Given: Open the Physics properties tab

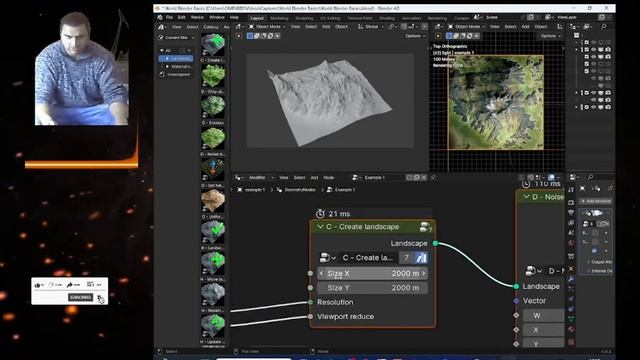Looking at the screenshot, I should pyautogui.click(x=571, y=299).
